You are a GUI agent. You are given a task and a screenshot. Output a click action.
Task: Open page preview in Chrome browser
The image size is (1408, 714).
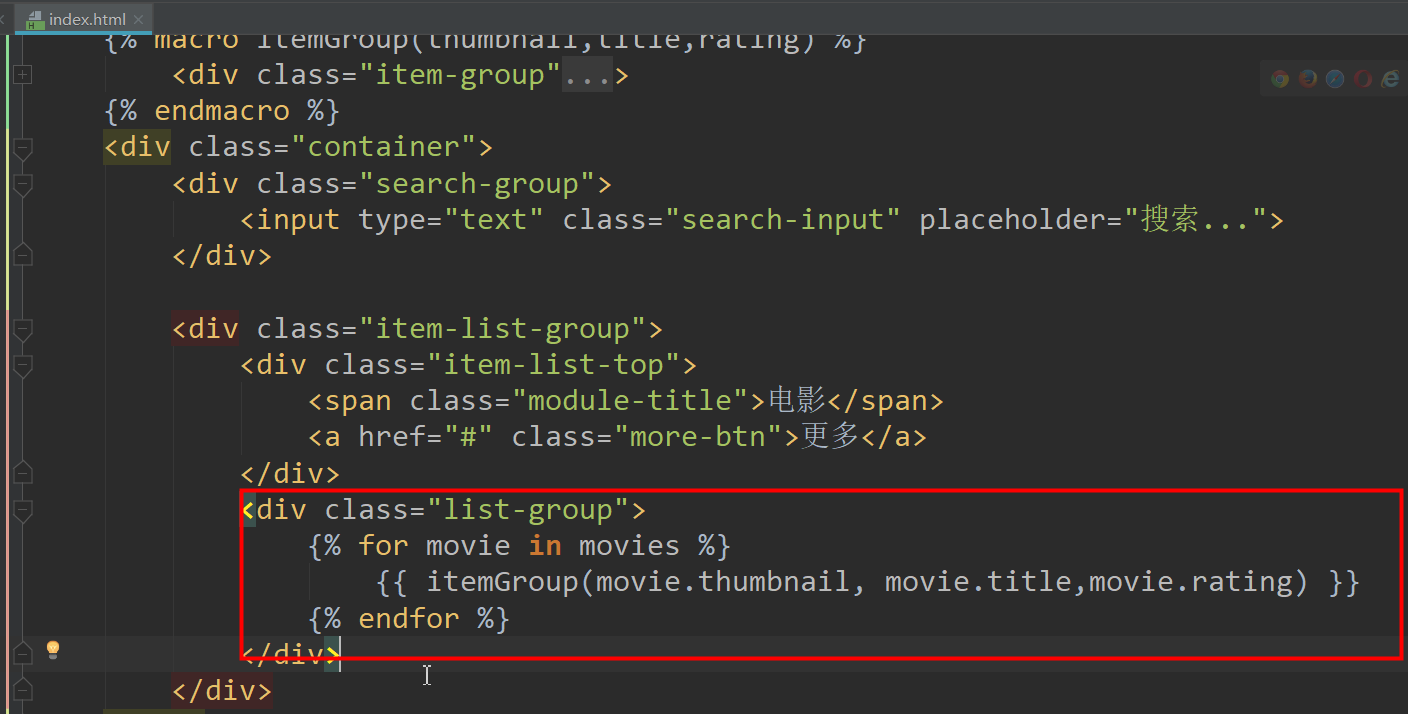pos(1280,79)
